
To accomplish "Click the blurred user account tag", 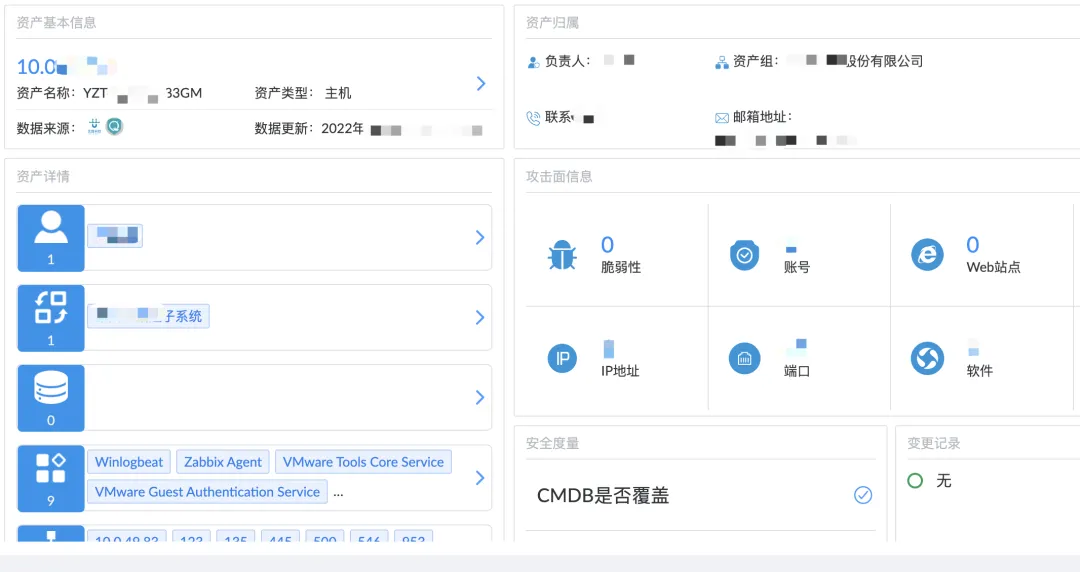I will (115, 236).
